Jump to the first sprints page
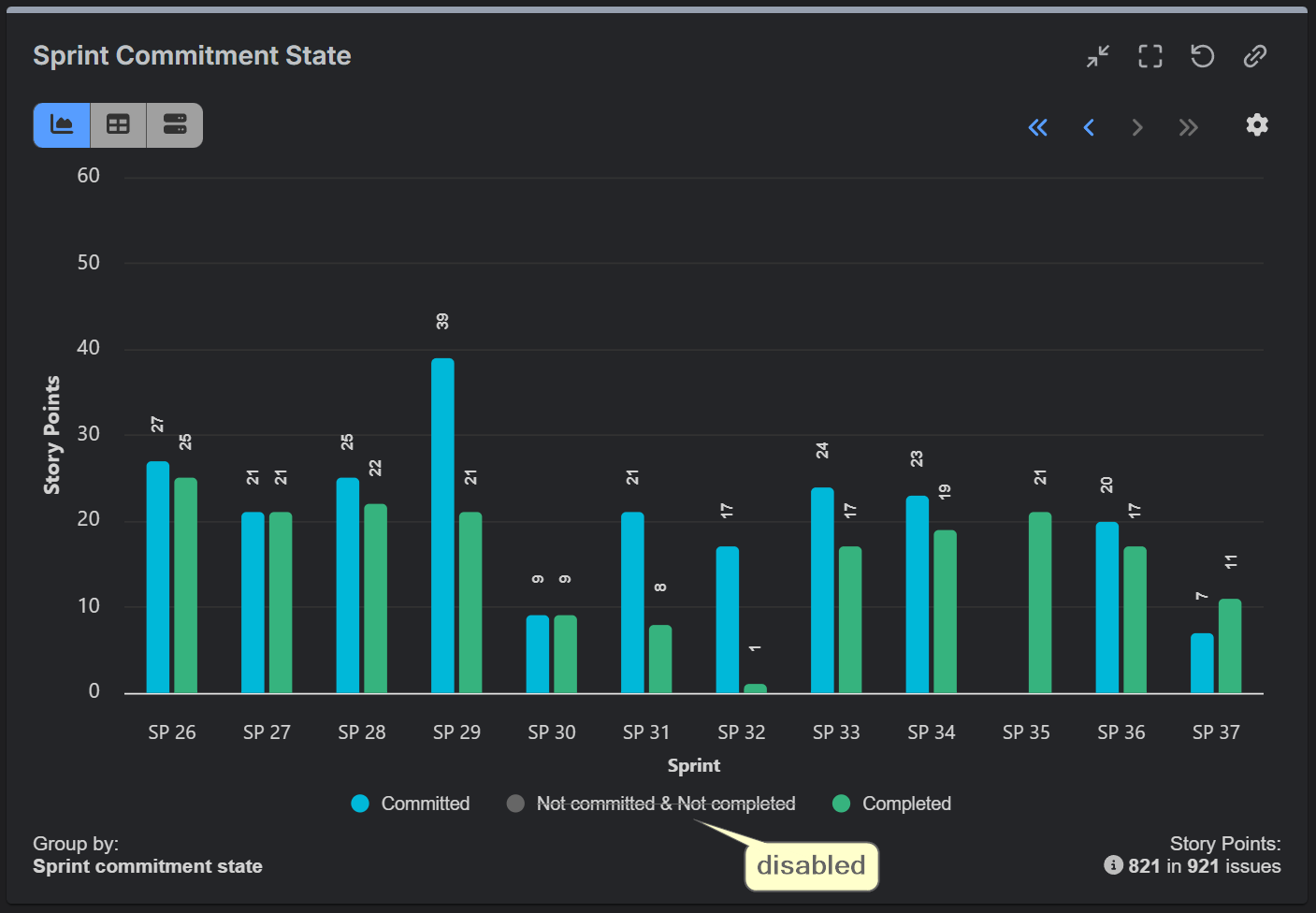 tap(1038, 127)
